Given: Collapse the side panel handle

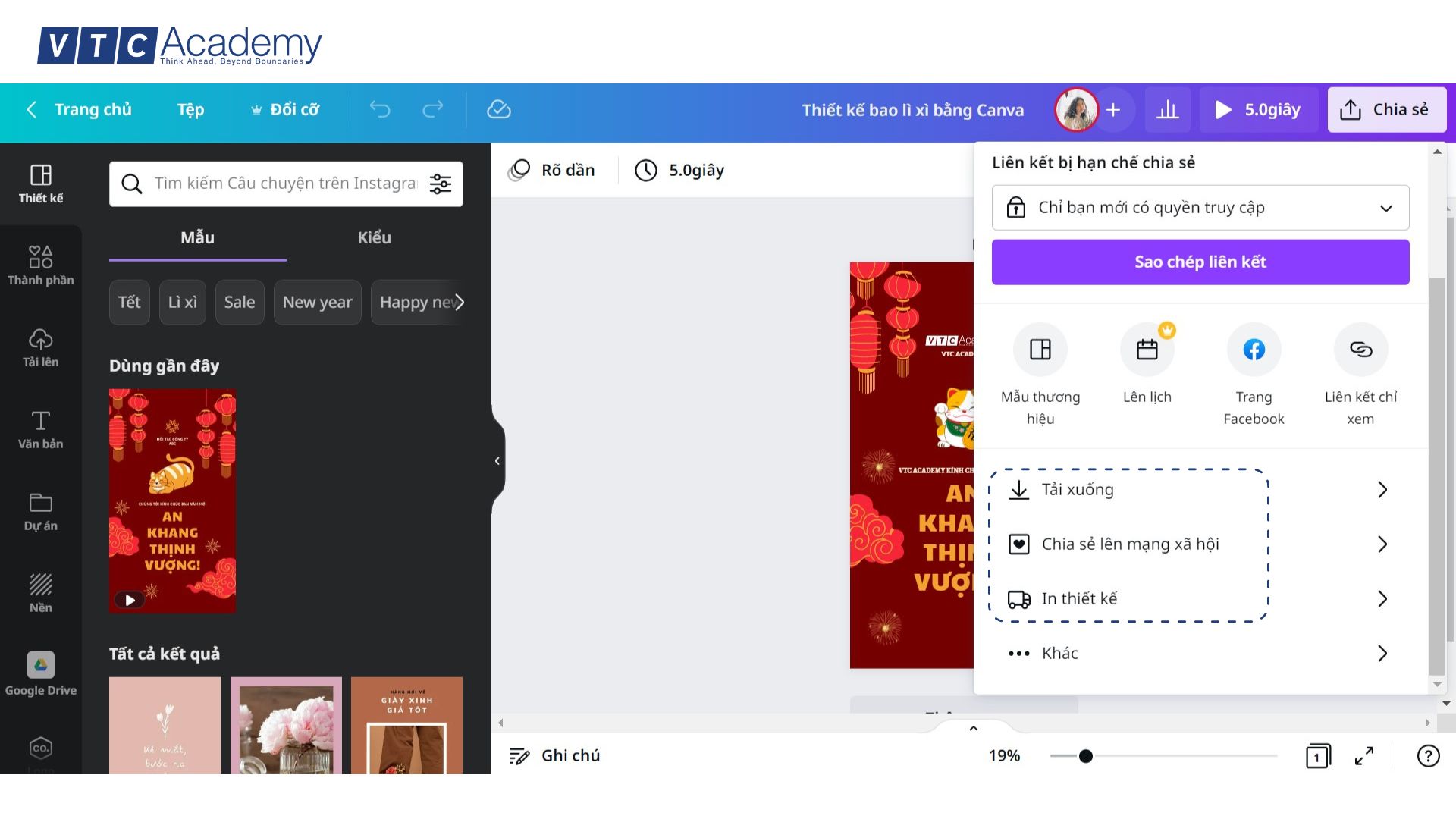Looking at the screenshot, I should [x=497, y=460].
